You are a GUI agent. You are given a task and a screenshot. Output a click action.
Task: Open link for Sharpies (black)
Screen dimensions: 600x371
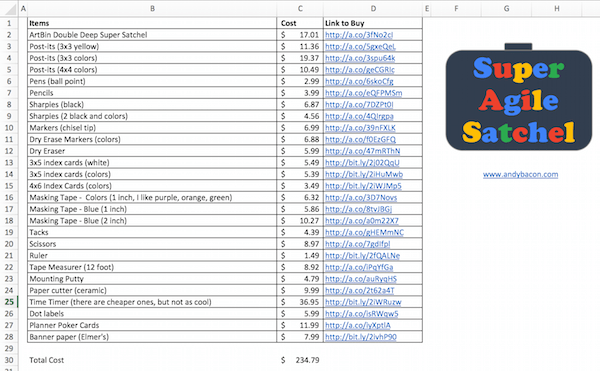tap(359, 104)
